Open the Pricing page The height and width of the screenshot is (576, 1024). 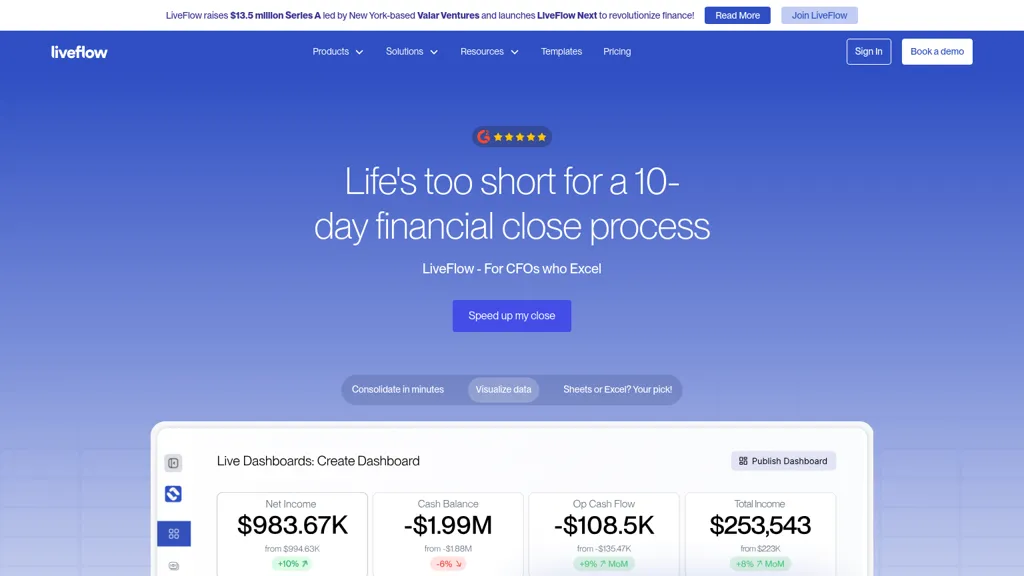pos(617,52)
